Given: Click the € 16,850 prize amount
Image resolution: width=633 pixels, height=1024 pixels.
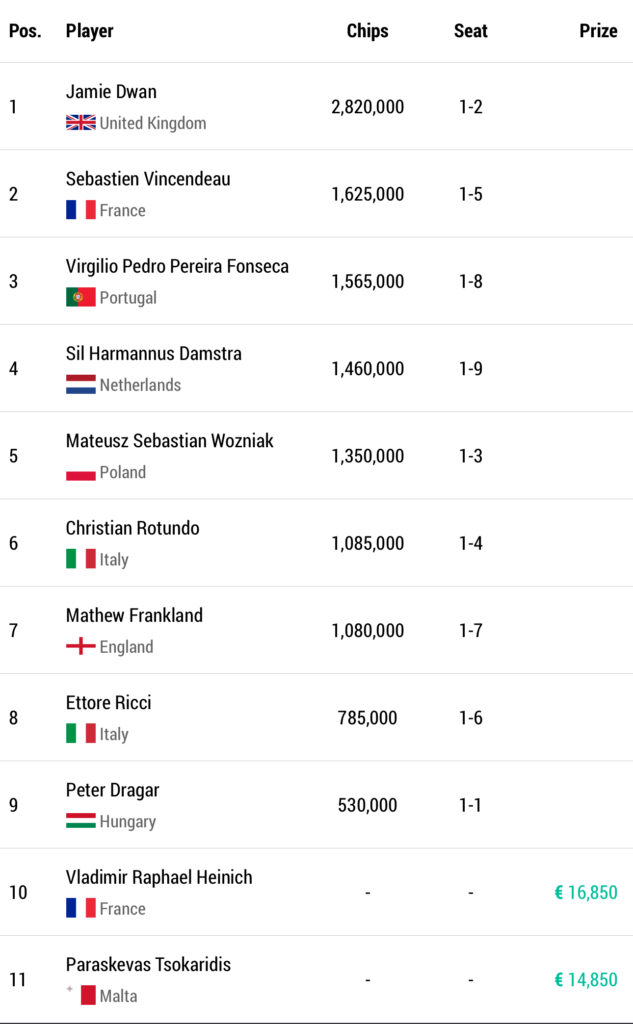Looking at the screenshot, I should pos(585,892).
